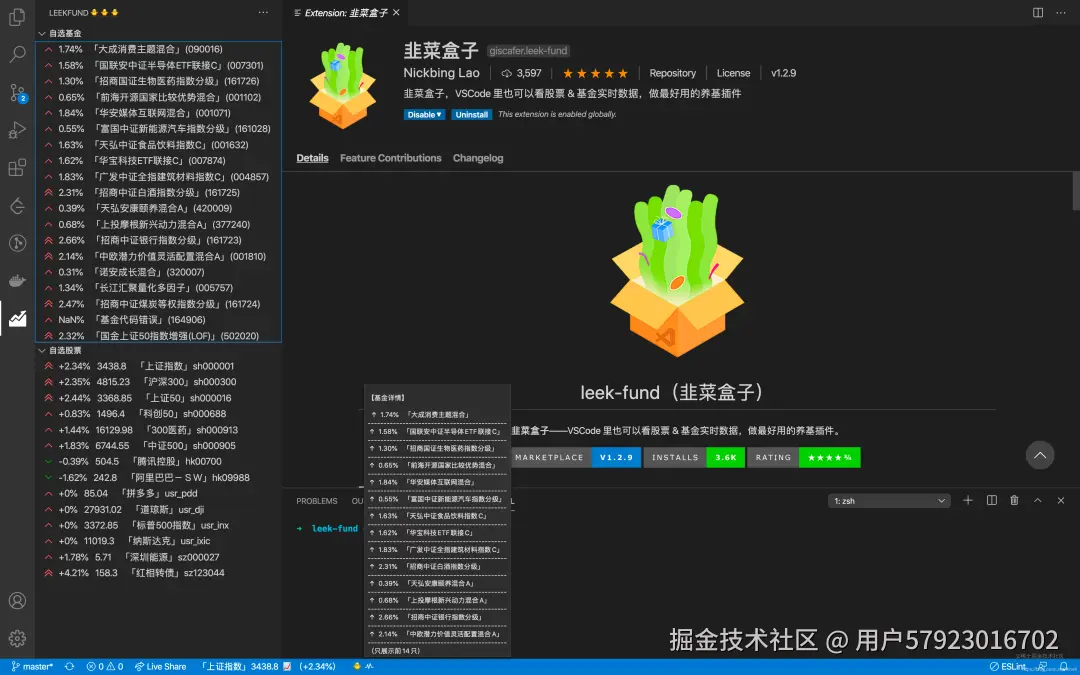Open the Docker whale view
Viewport: 1080px width, 675px height.
[17, 280]
